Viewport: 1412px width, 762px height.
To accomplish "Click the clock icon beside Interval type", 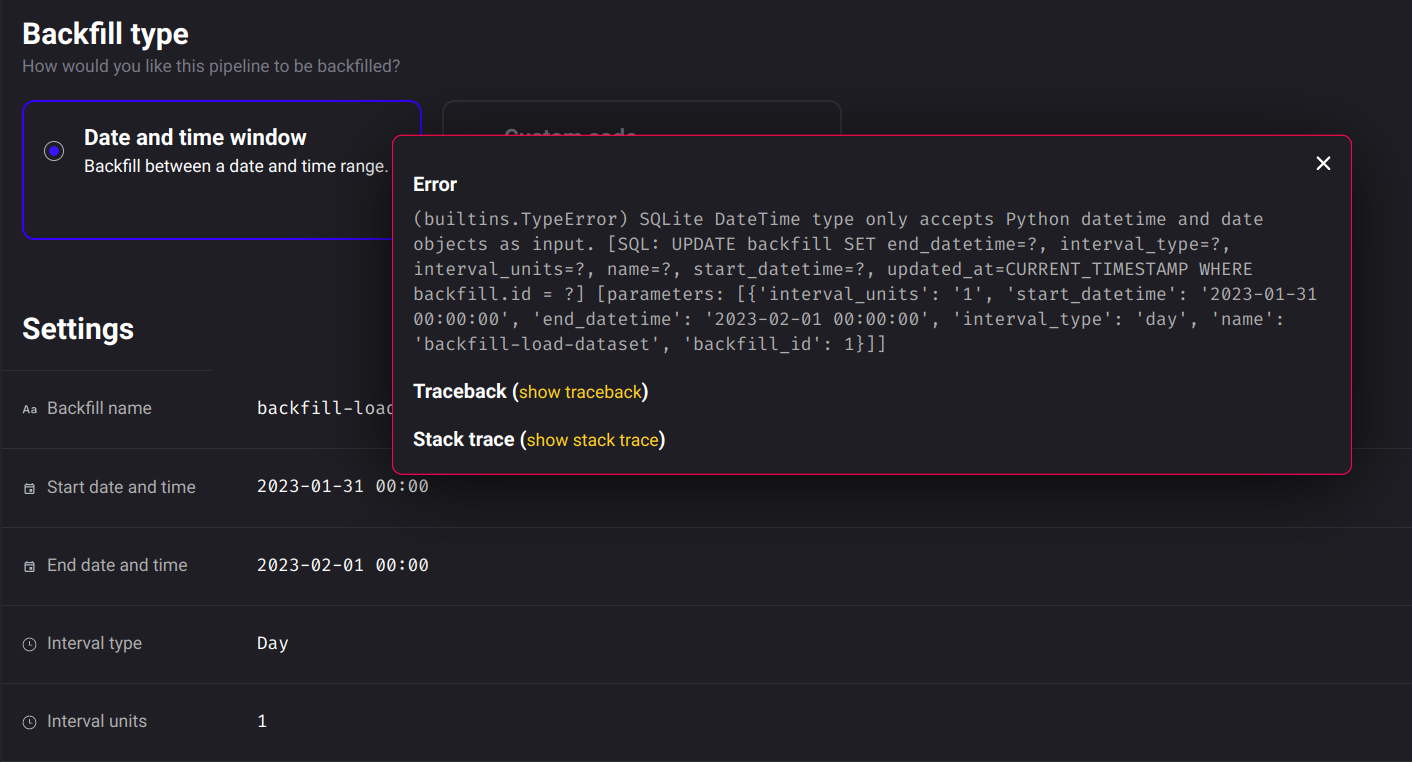I will tap(29, 643).
